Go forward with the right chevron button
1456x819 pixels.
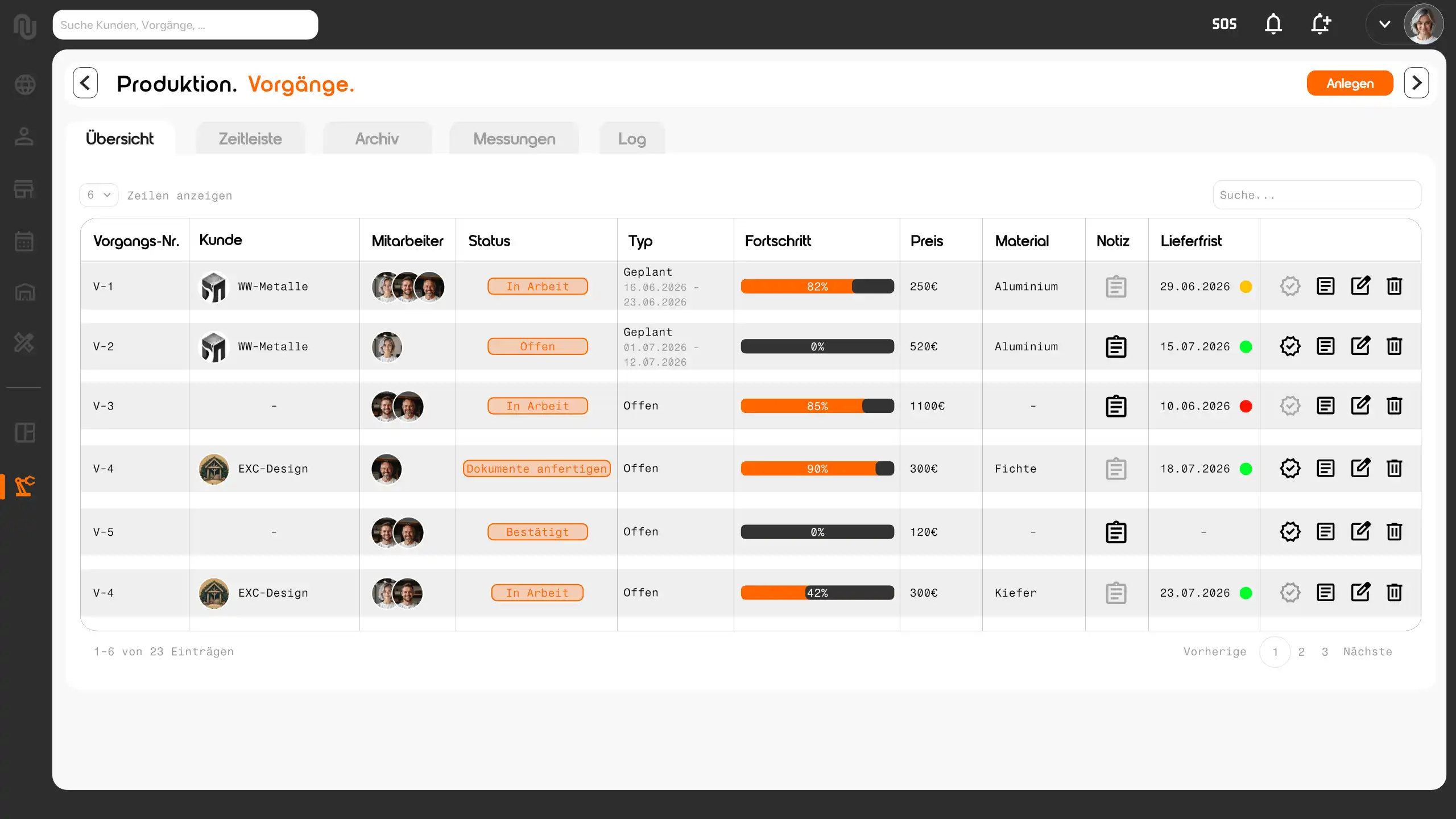1416,83
